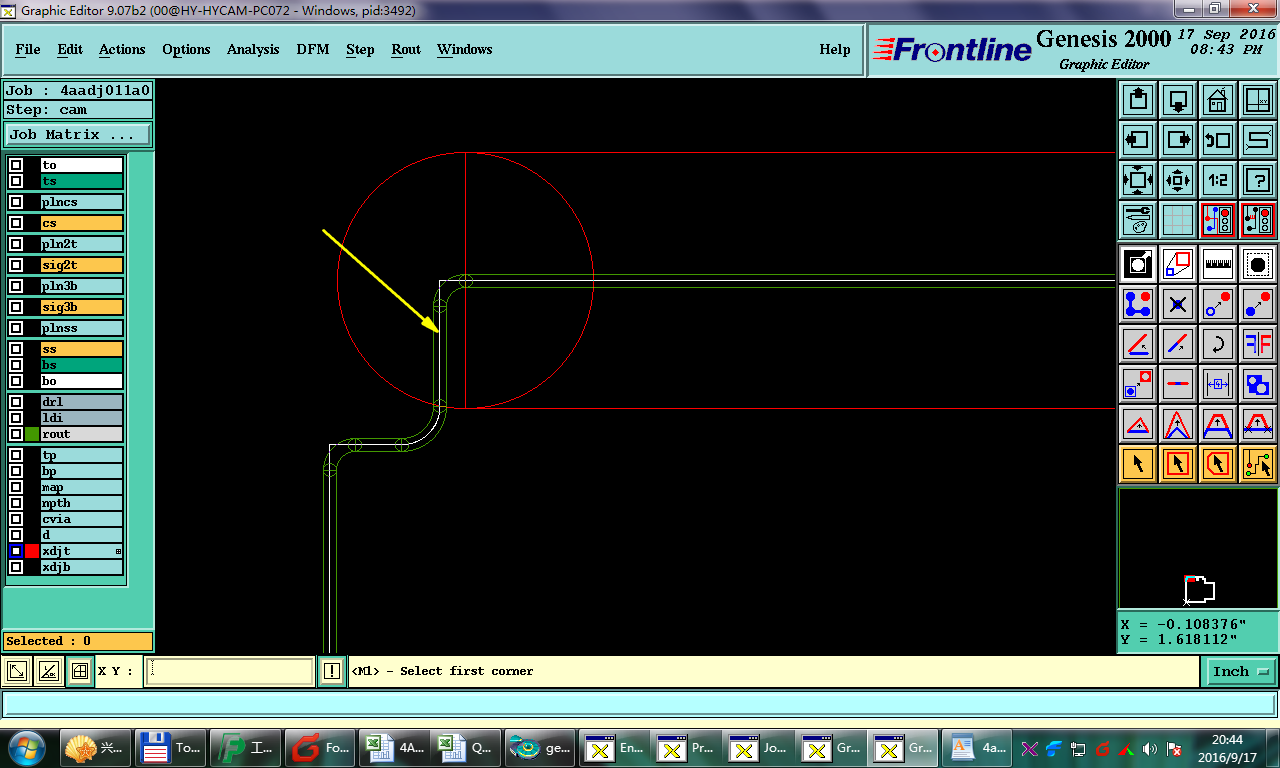Click the pan down arrow icon
The width and height of the screenshot is (1280, 768).
coord(1178,100)
